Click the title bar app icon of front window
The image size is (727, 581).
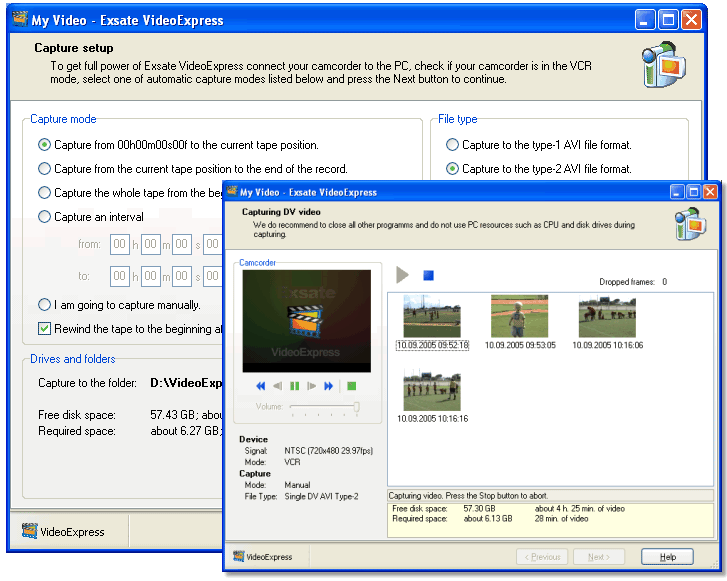(232, 192)
